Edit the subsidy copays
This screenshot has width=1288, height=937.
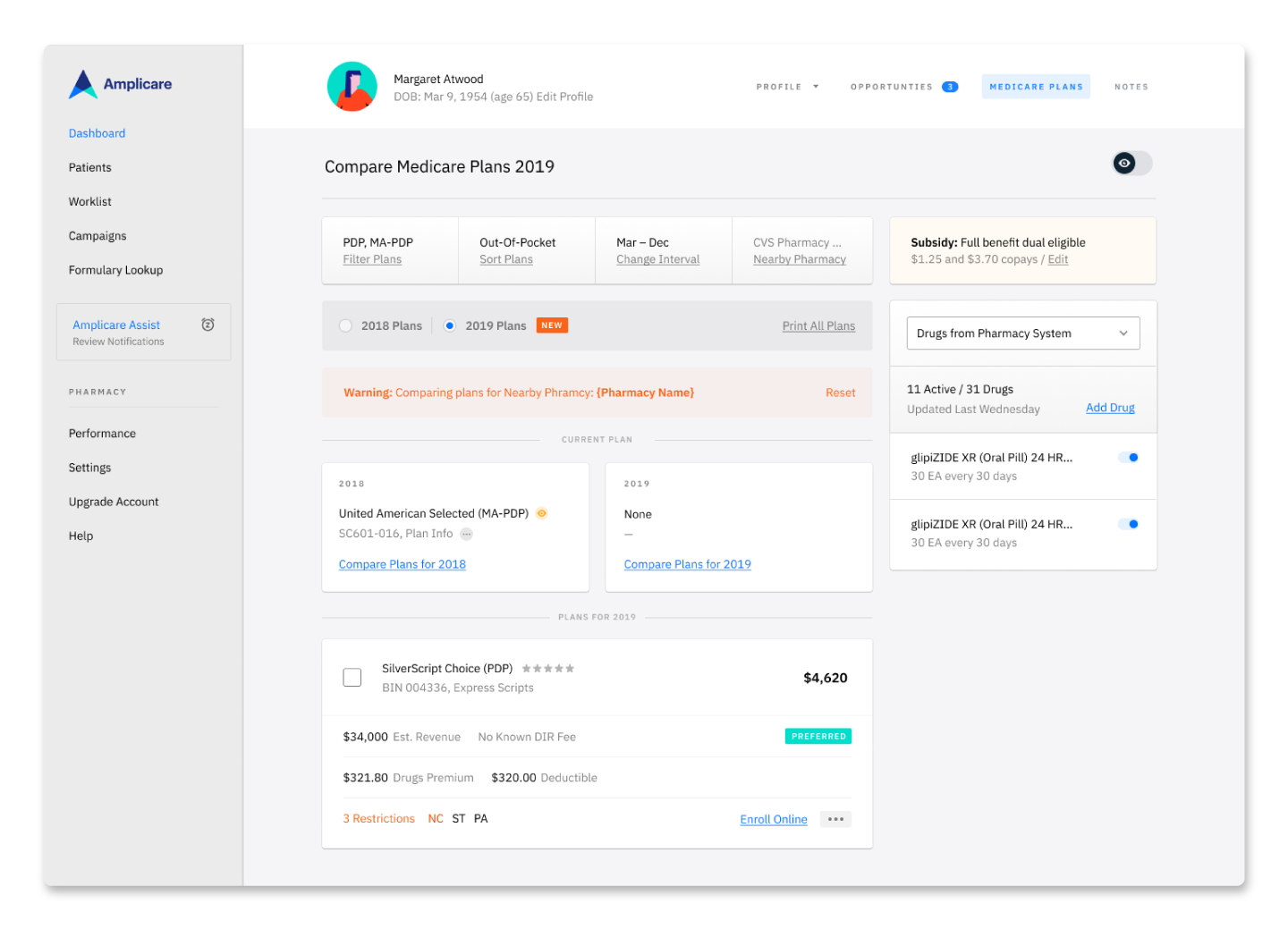coord(1058,259)
